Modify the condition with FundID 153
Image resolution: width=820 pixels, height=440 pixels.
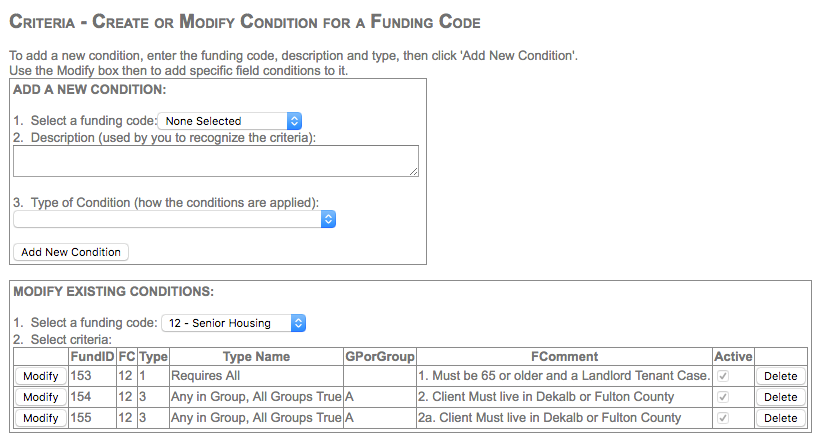[40, 376]
